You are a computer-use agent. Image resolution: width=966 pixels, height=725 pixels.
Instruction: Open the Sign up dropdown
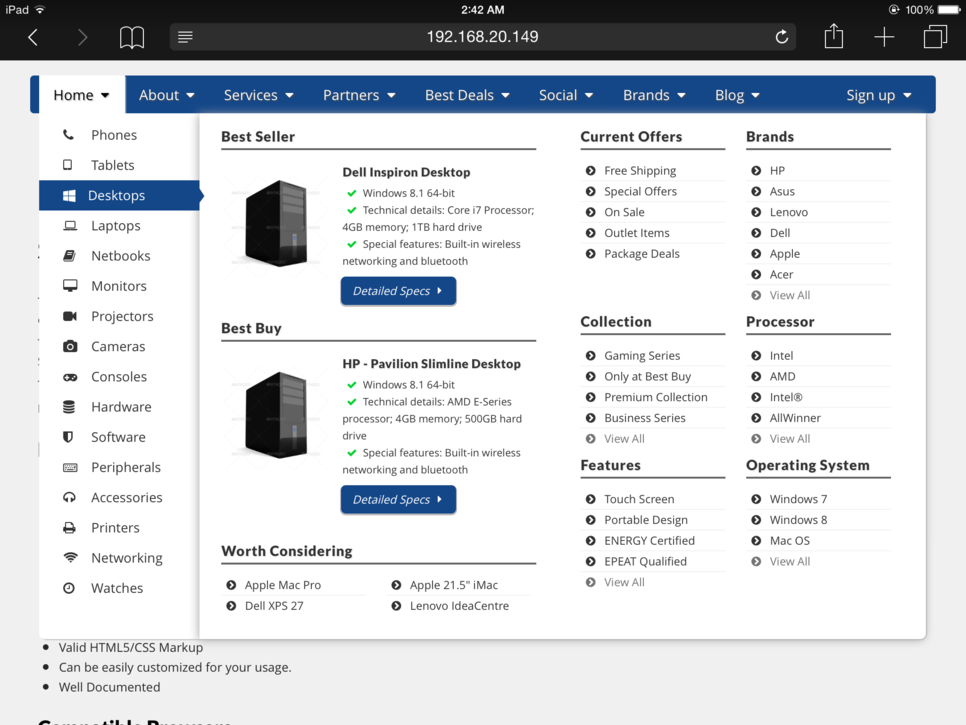point(879,95)
